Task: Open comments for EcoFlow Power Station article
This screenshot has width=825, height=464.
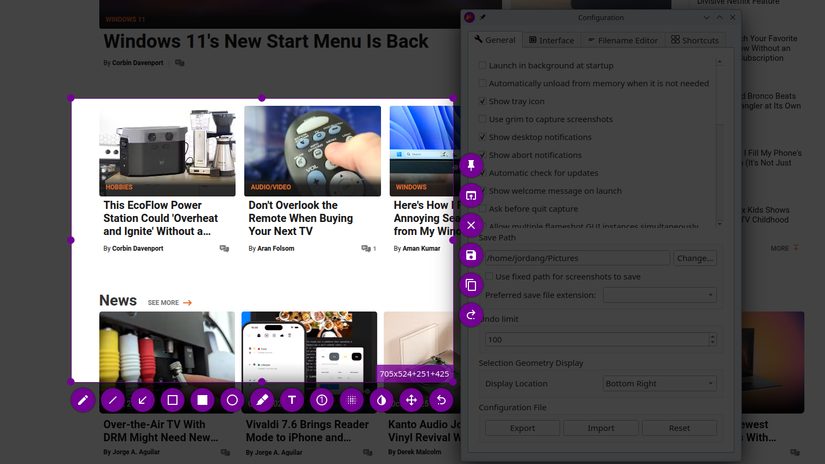Action: tap(224, 248)
